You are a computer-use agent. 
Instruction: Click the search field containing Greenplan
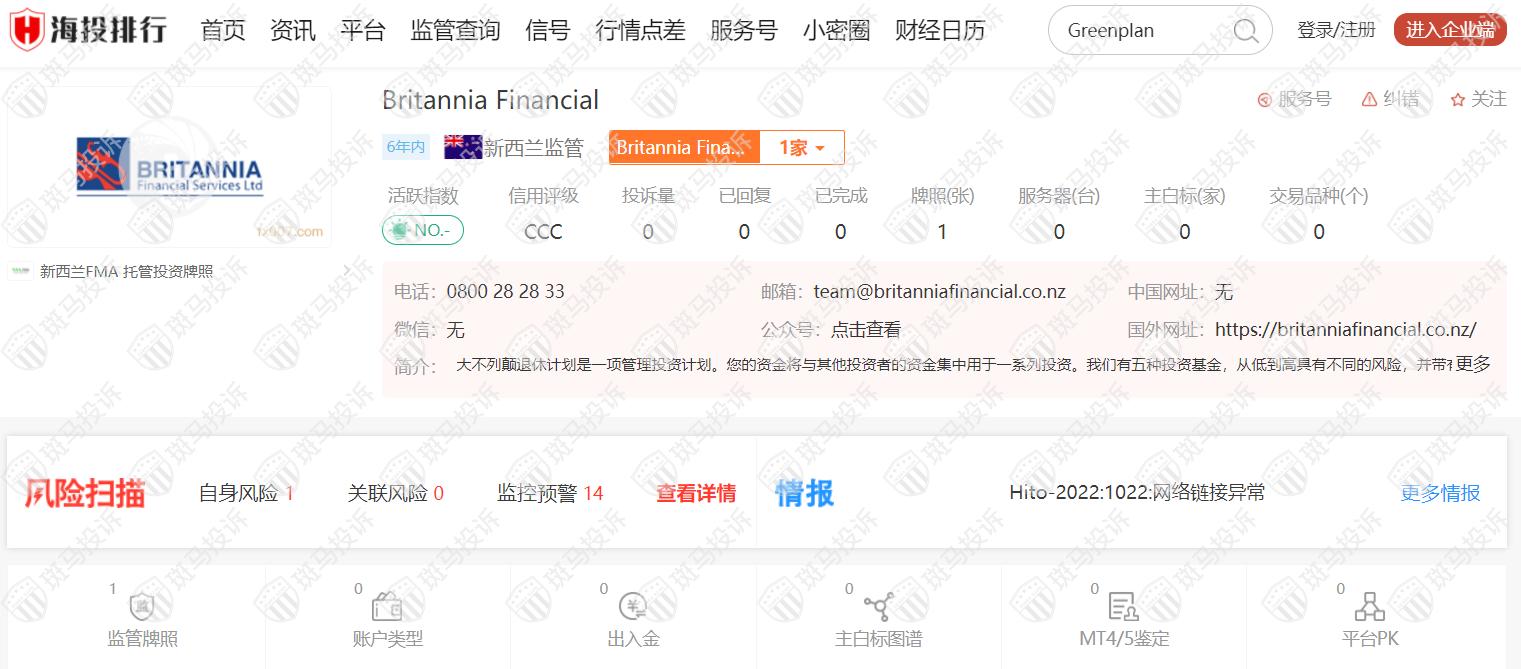1140,31
